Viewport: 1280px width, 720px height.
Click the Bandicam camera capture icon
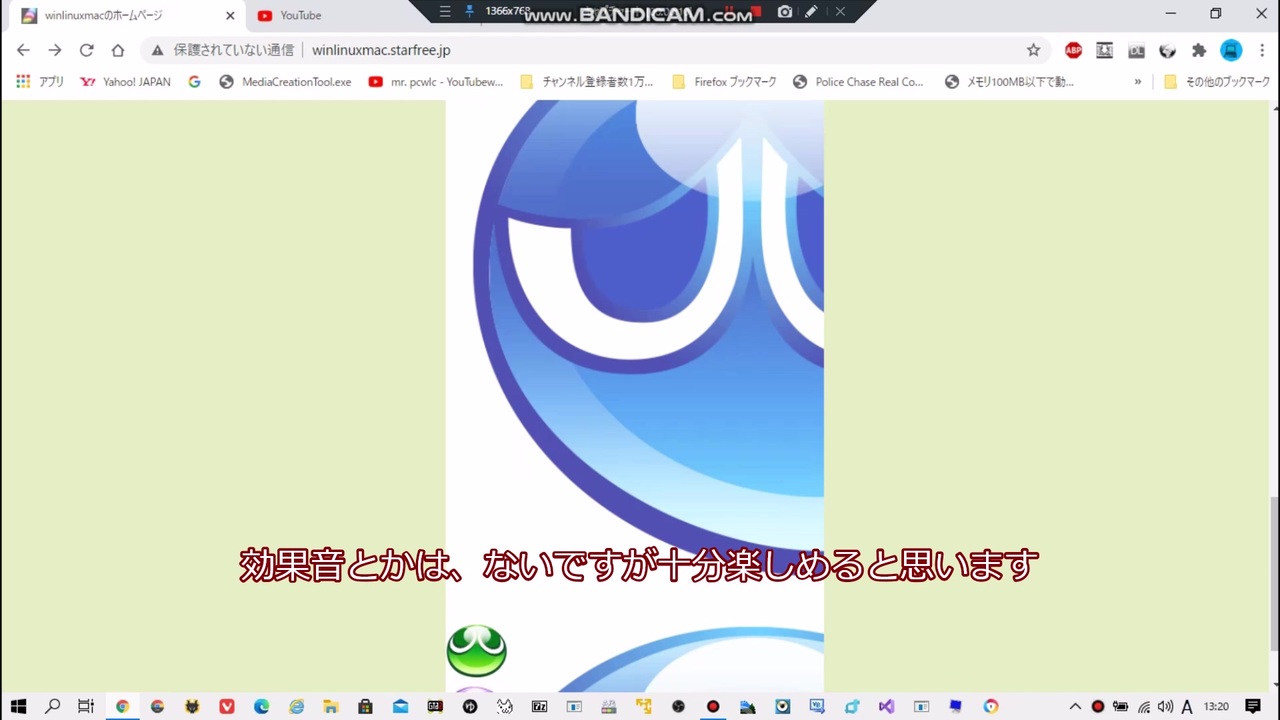[x=785, y=12]
